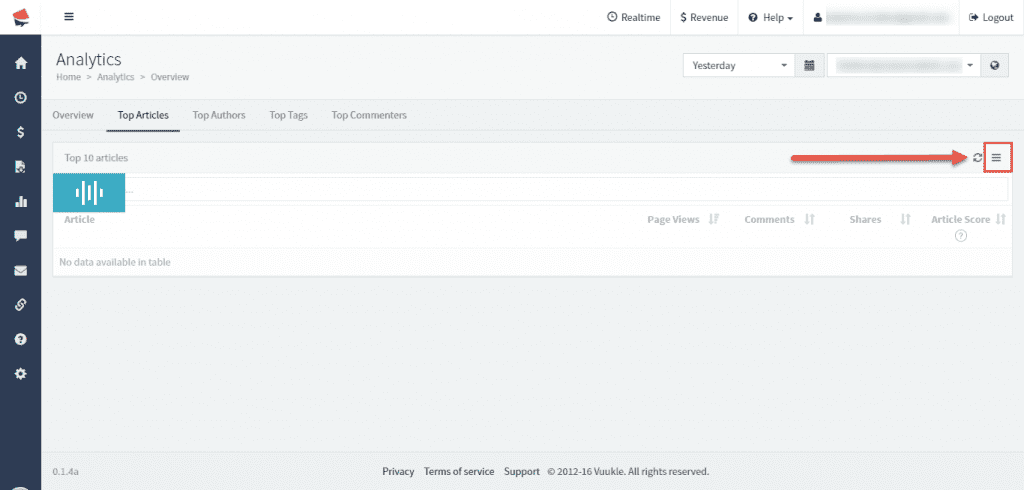
Task: Click the bar chart Analytics sidebar icon
Action: [20, 201]
